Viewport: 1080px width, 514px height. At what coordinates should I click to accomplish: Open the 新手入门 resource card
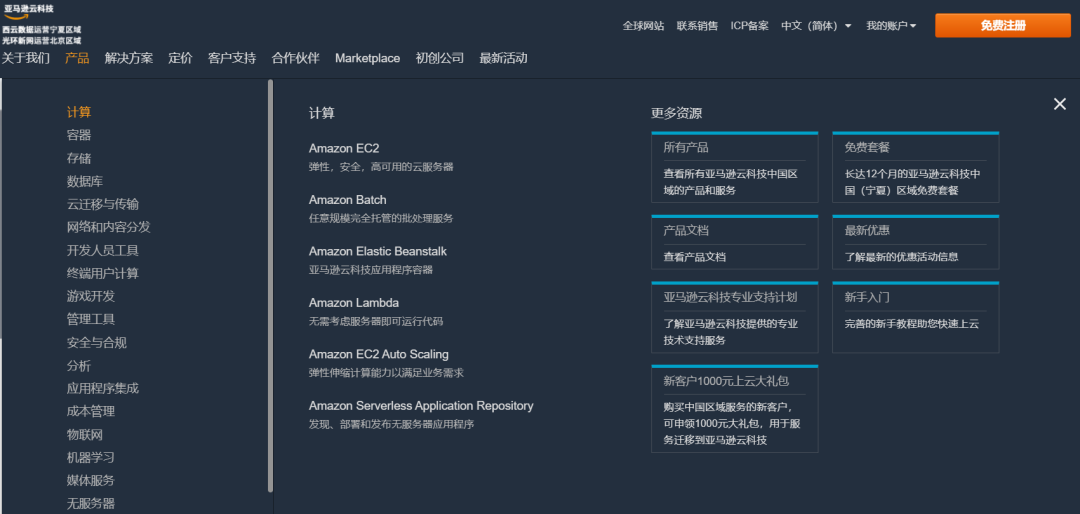point(915,317)
